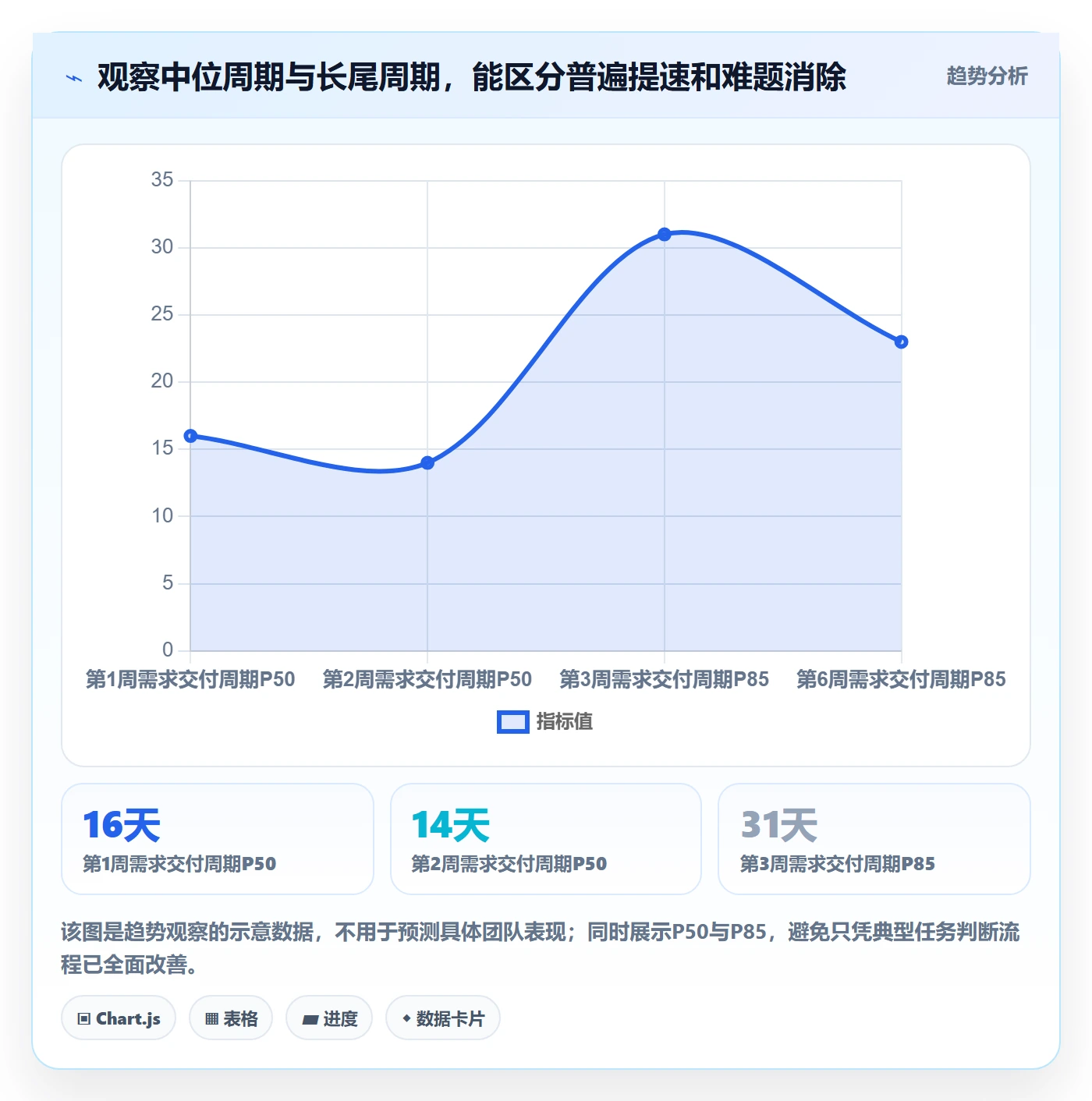Click the bar icon in 进度 chip
The width and height of the screenshot is (1092, 1101).
(x=310, y=1019)
